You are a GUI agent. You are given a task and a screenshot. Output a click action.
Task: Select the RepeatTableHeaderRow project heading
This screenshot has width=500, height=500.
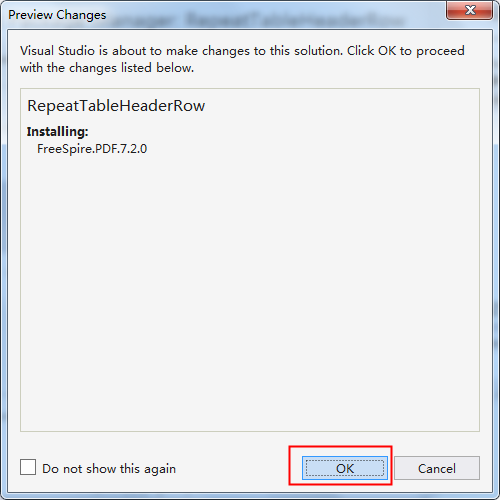click(x=116, y=106)
